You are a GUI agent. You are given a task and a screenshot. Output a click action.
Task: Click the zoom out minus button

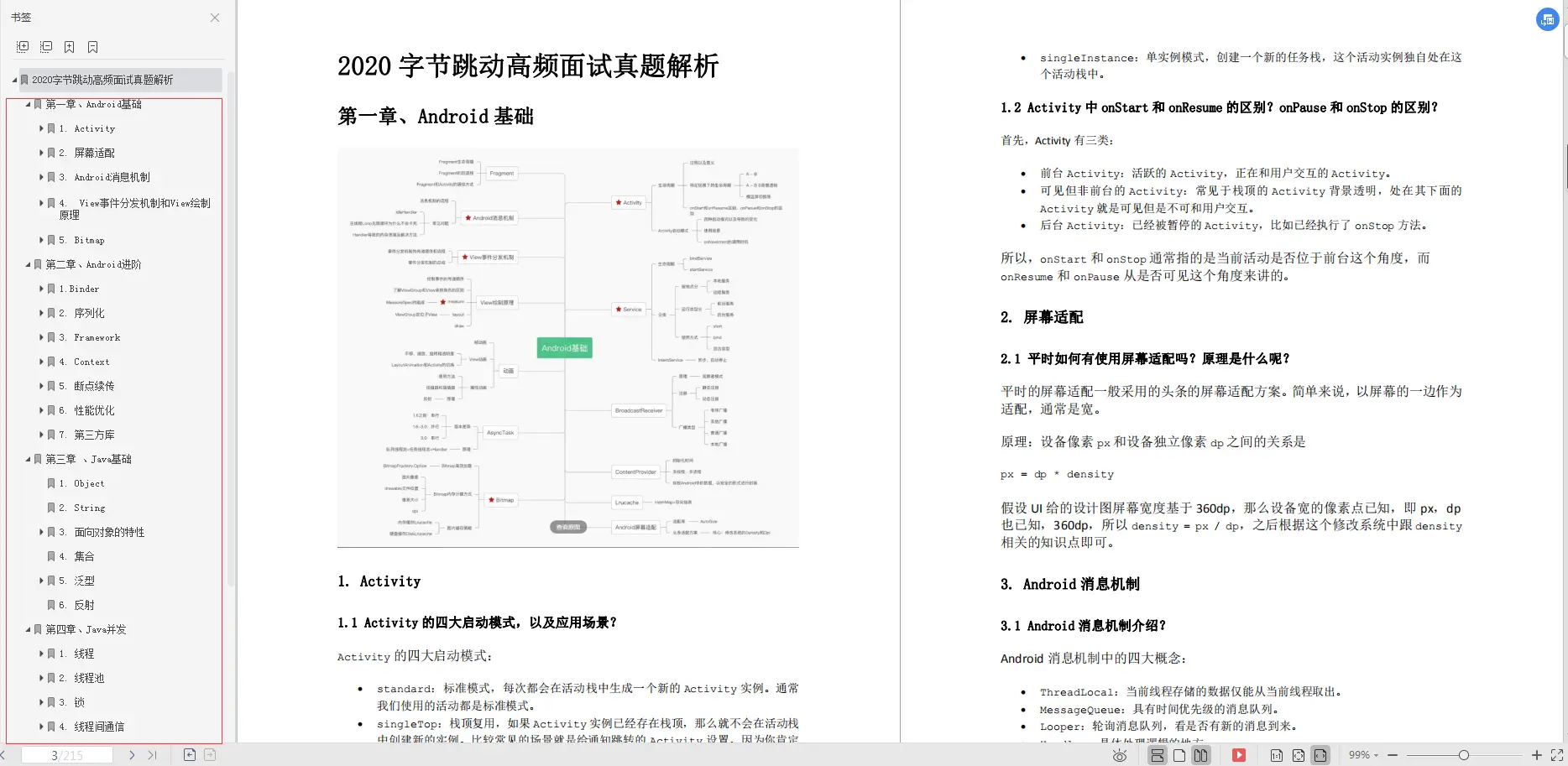coord(1393,755)
